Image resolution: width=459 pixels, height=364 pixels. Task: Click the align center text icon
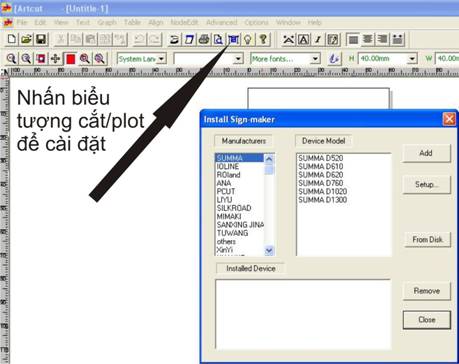pyautogui.click(x=368, y=39)
